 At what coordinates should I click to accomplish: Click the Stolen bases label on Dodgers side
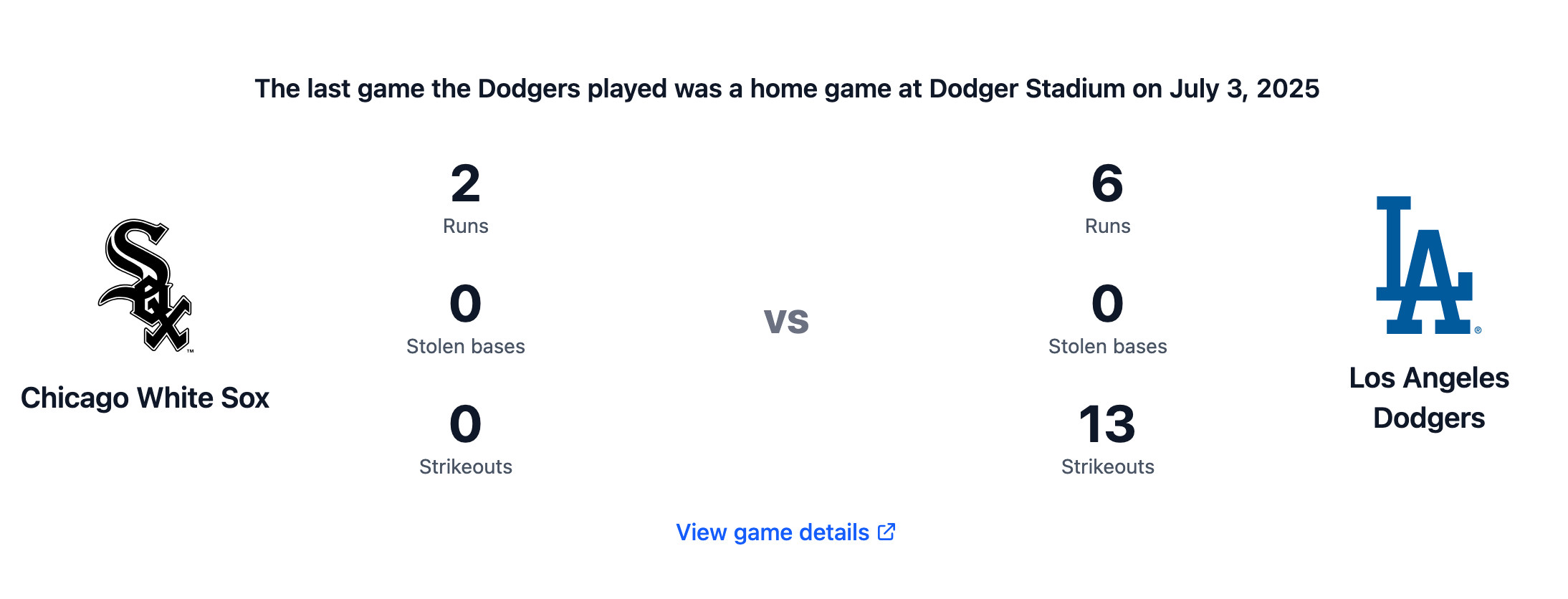pos(1107,347)
